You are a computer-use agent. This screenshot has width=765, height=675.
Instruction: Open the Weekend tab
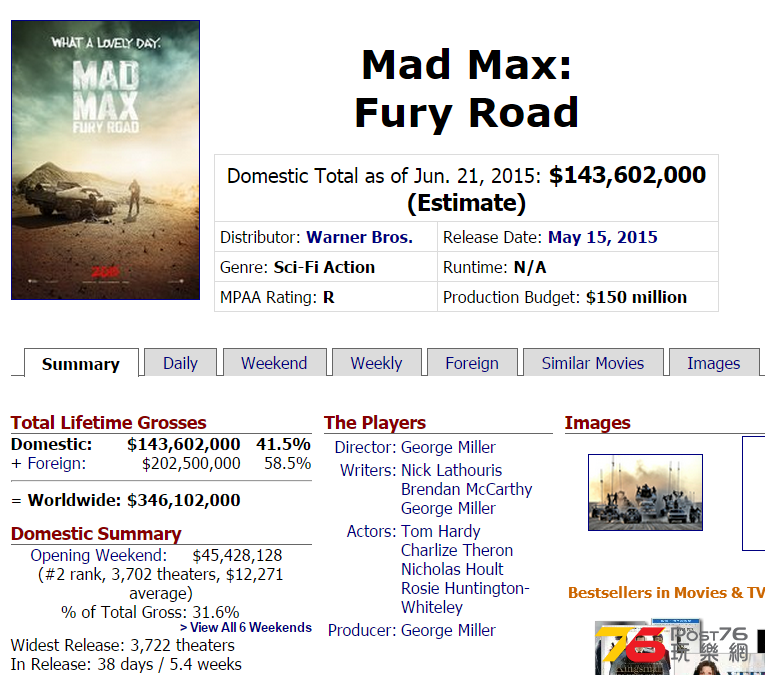(274, 363)
